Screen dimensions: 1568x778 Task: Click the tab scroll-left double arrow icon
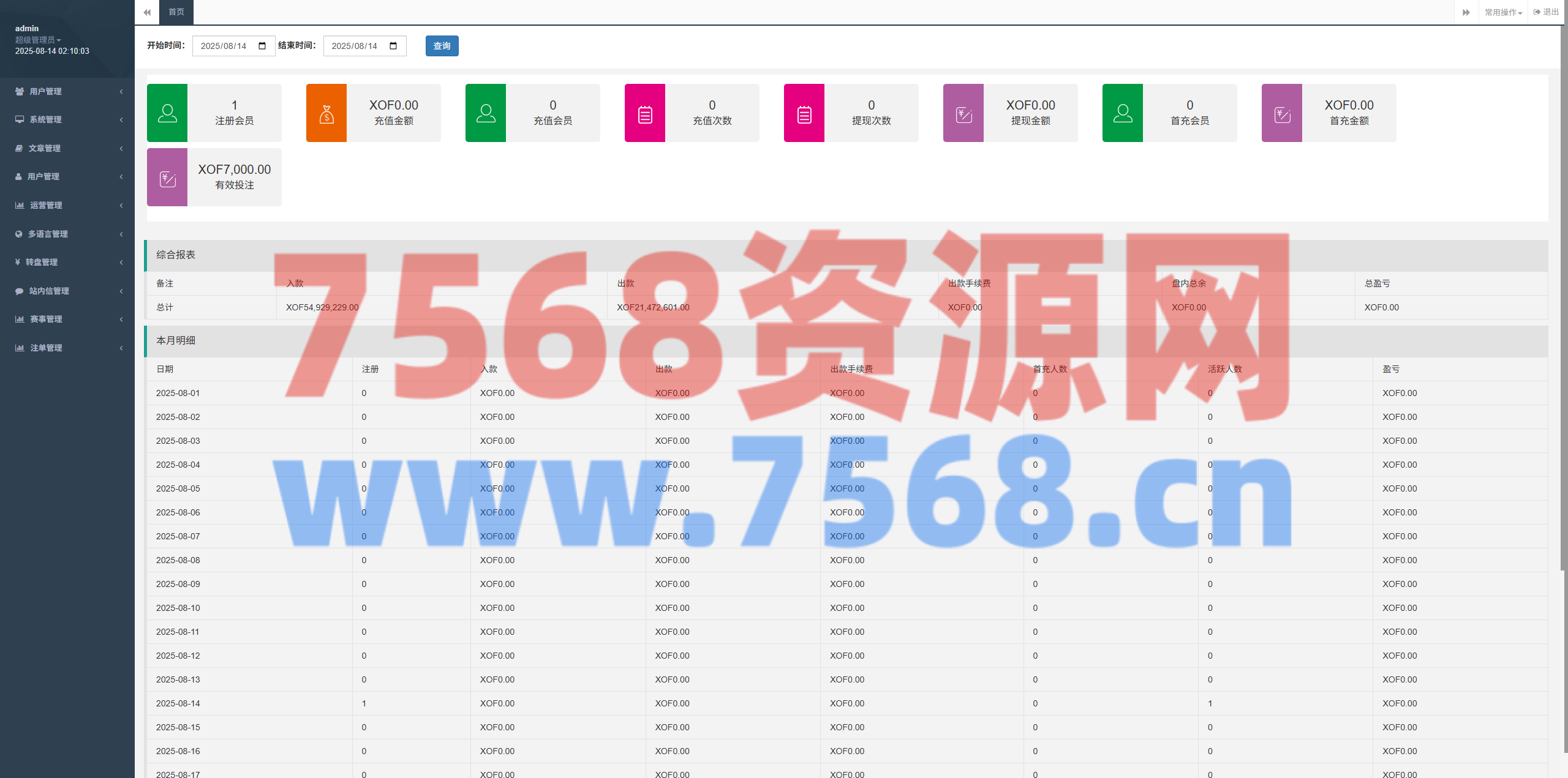tap(147, 12)
